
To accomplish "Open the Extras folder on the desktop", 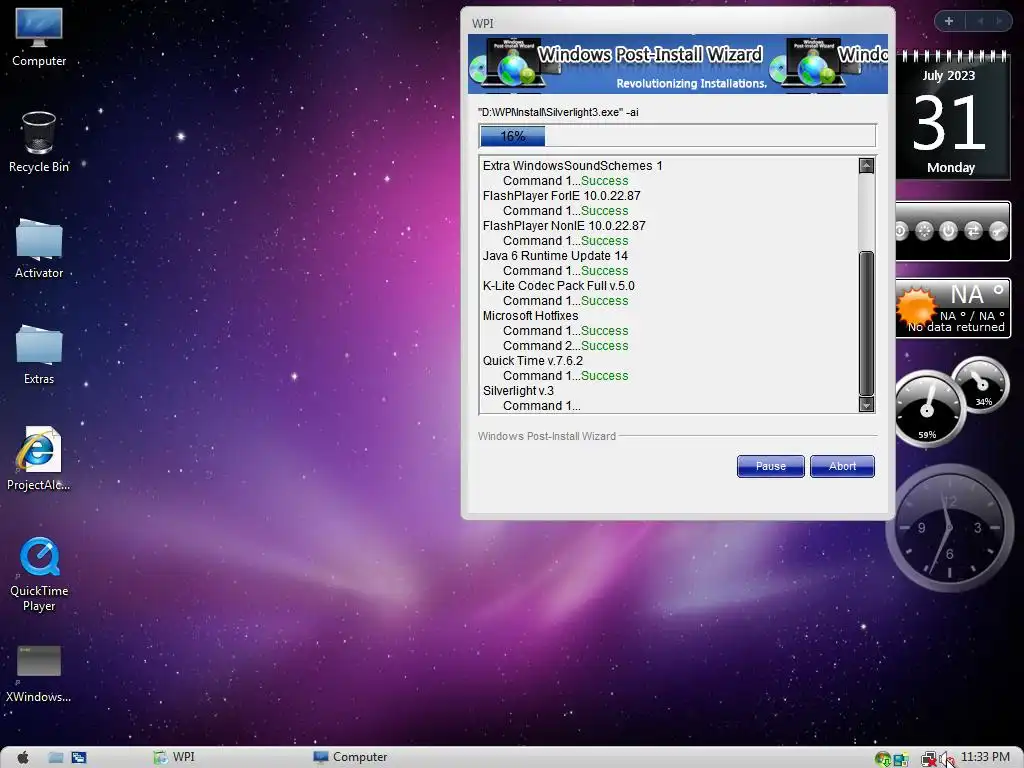I will pyautogui.click(x=39, y=355).
